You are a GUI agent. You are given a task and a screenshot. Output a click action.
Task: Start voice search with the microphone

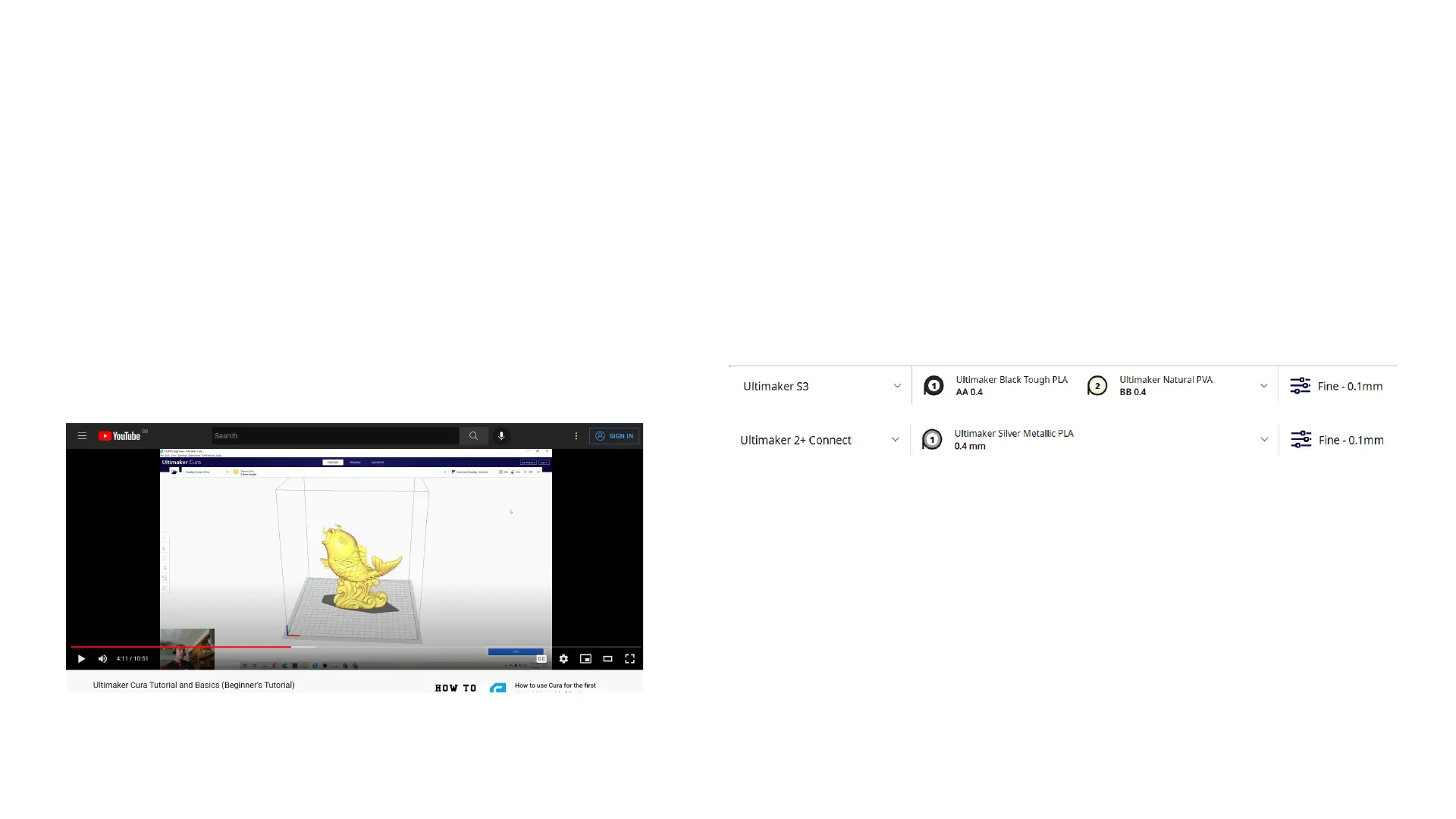coord(501,436)
